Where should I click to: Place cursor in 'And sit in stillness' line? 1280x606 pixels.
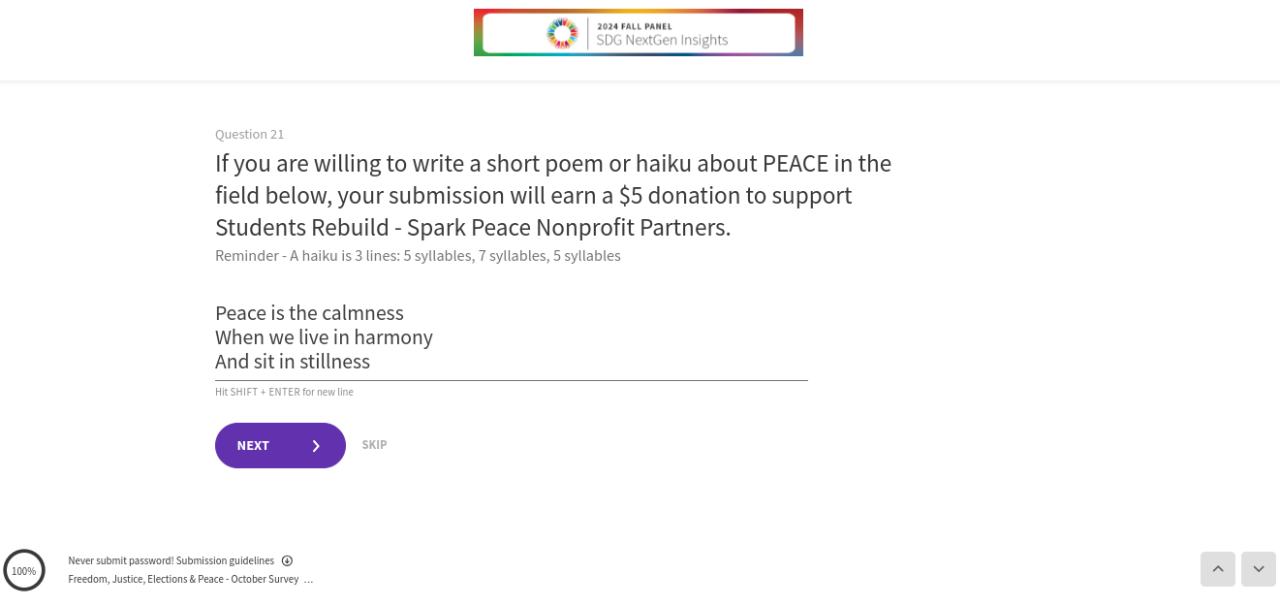292,361
